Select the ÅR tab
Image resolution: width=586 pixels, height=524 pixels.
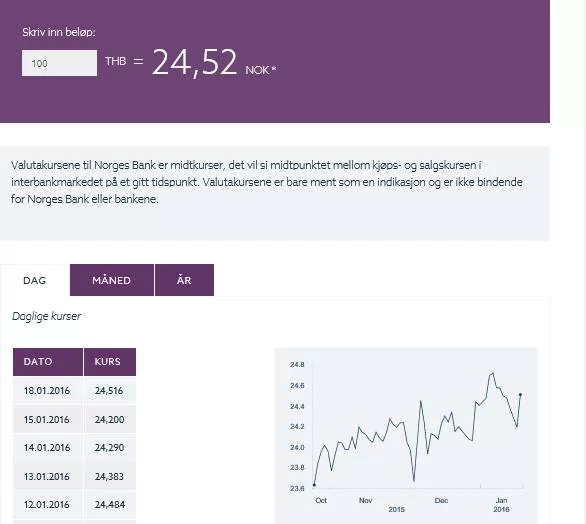184,280
